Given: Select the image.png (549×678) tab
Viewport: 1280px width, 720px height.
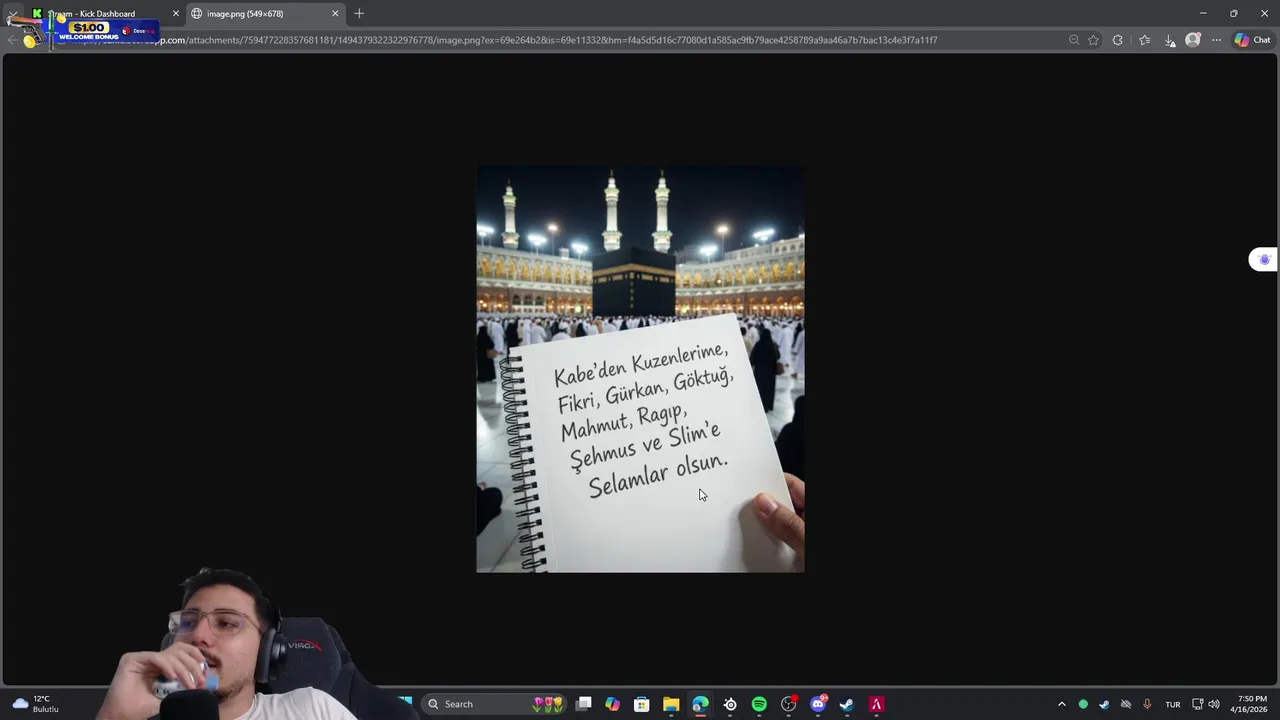Looking at the screenshot, I should pyautogui.click(x=265, y=14).
